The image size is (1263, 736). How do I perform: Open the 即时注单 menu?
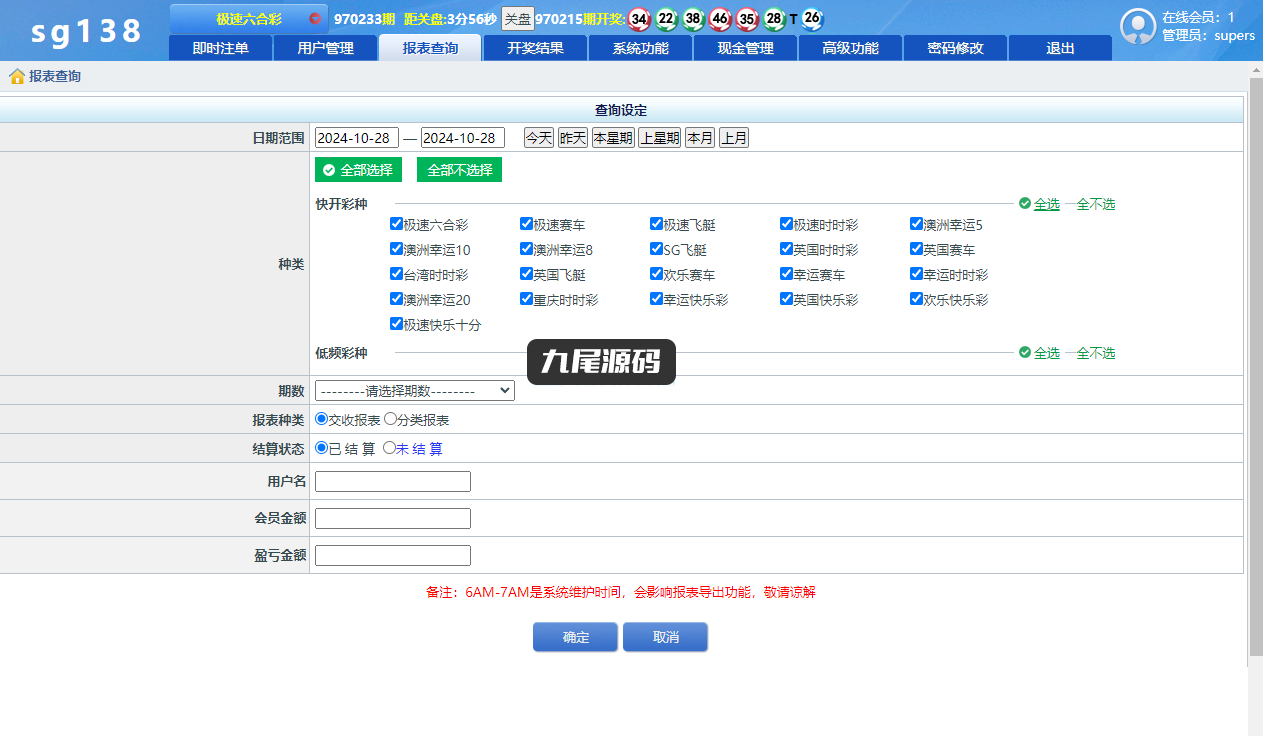pyautogui.click(x=220, y=48)
